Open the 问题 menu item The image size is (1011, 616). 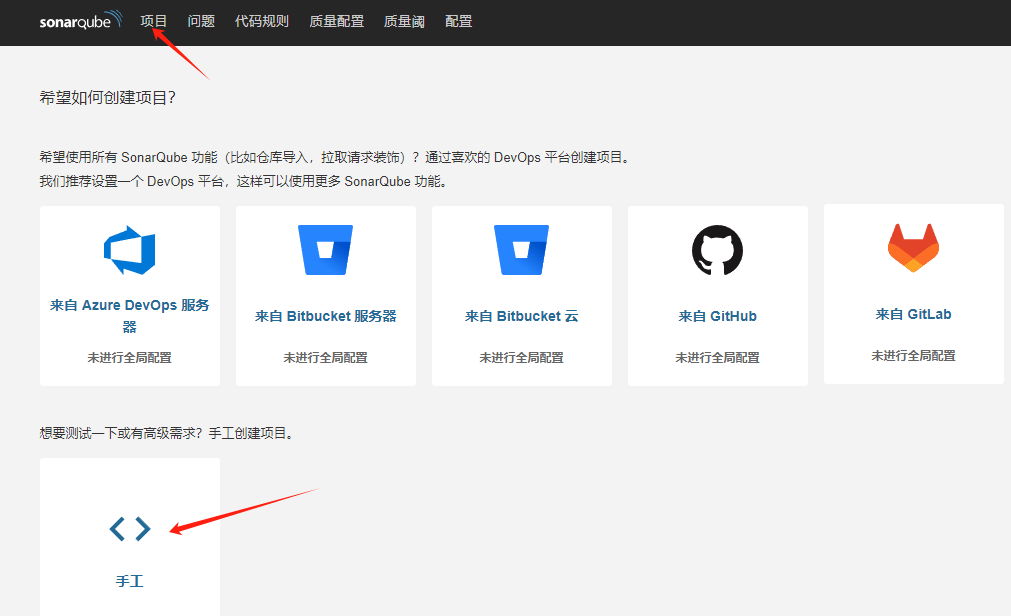201,21
